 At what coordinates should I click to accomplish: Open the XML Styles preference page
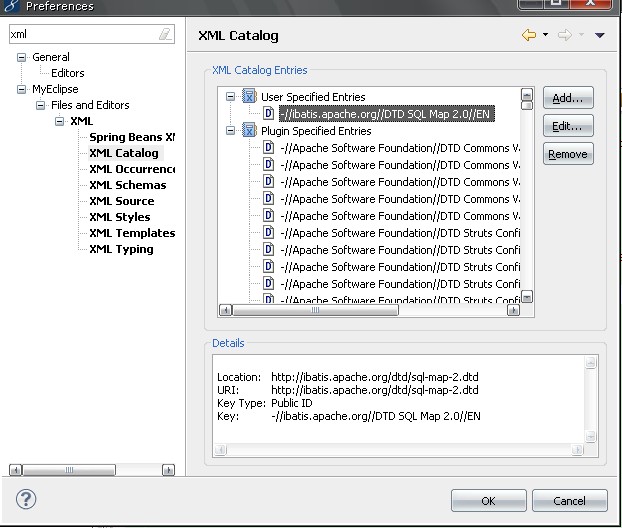click(120, 217)
